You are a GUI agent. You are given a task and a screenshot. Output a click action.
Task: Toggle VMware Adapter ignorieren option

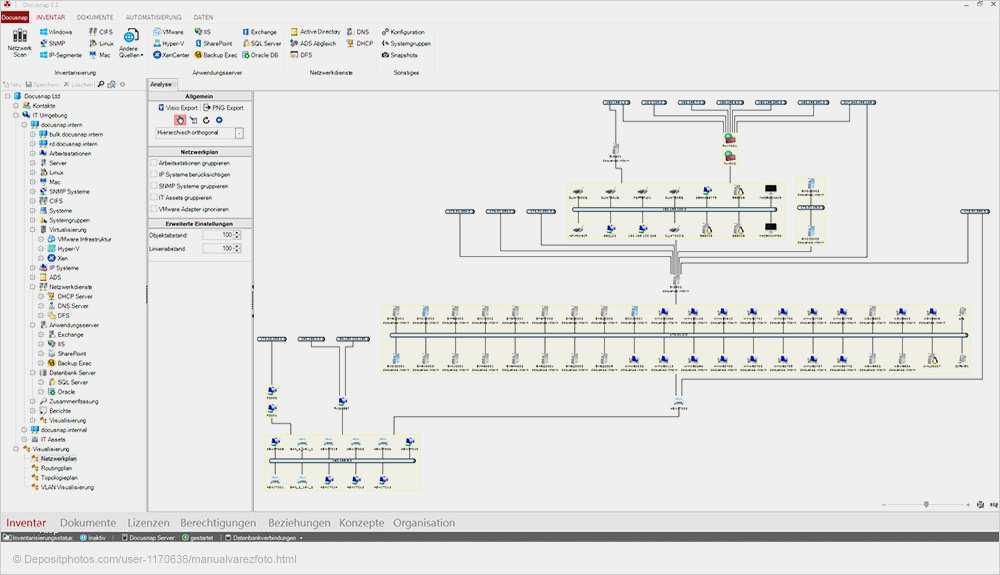click(x=153, y=209)
